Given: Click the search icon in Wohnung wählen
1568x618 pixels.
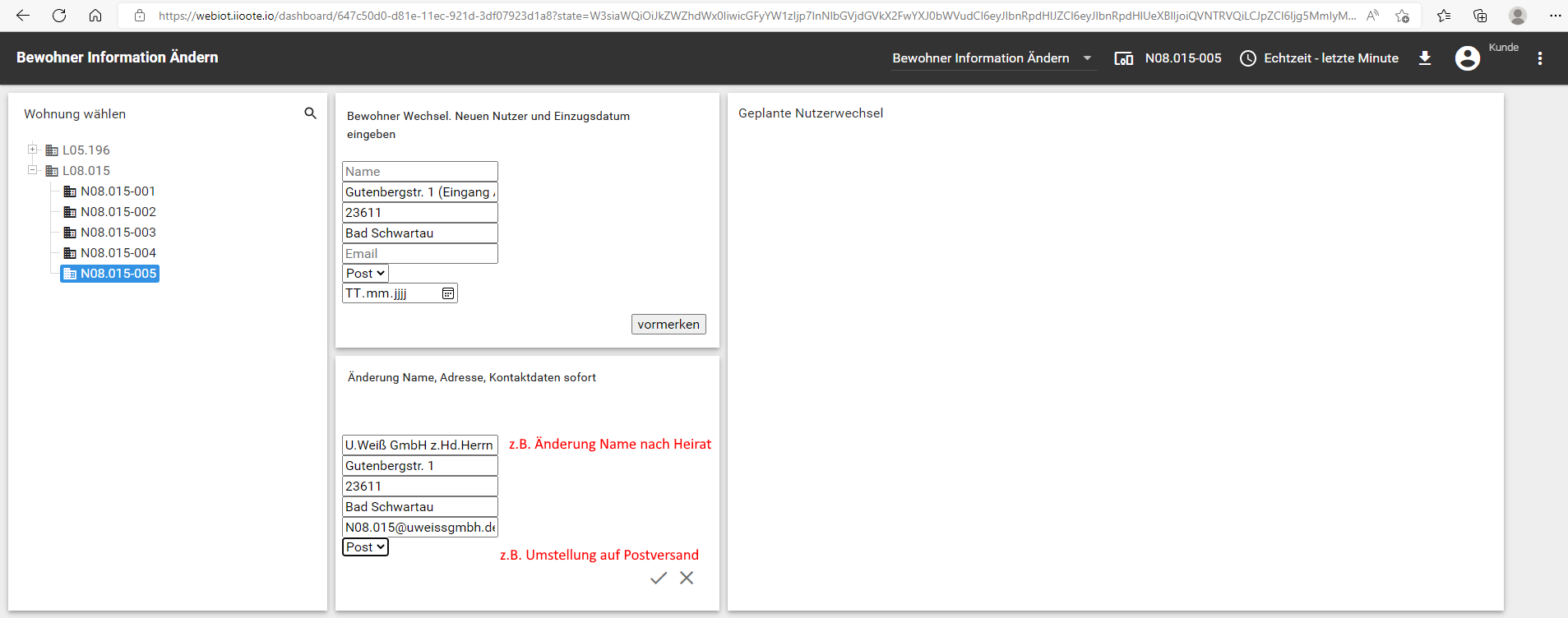Looking at the screenshot, I should coord(310,113).
